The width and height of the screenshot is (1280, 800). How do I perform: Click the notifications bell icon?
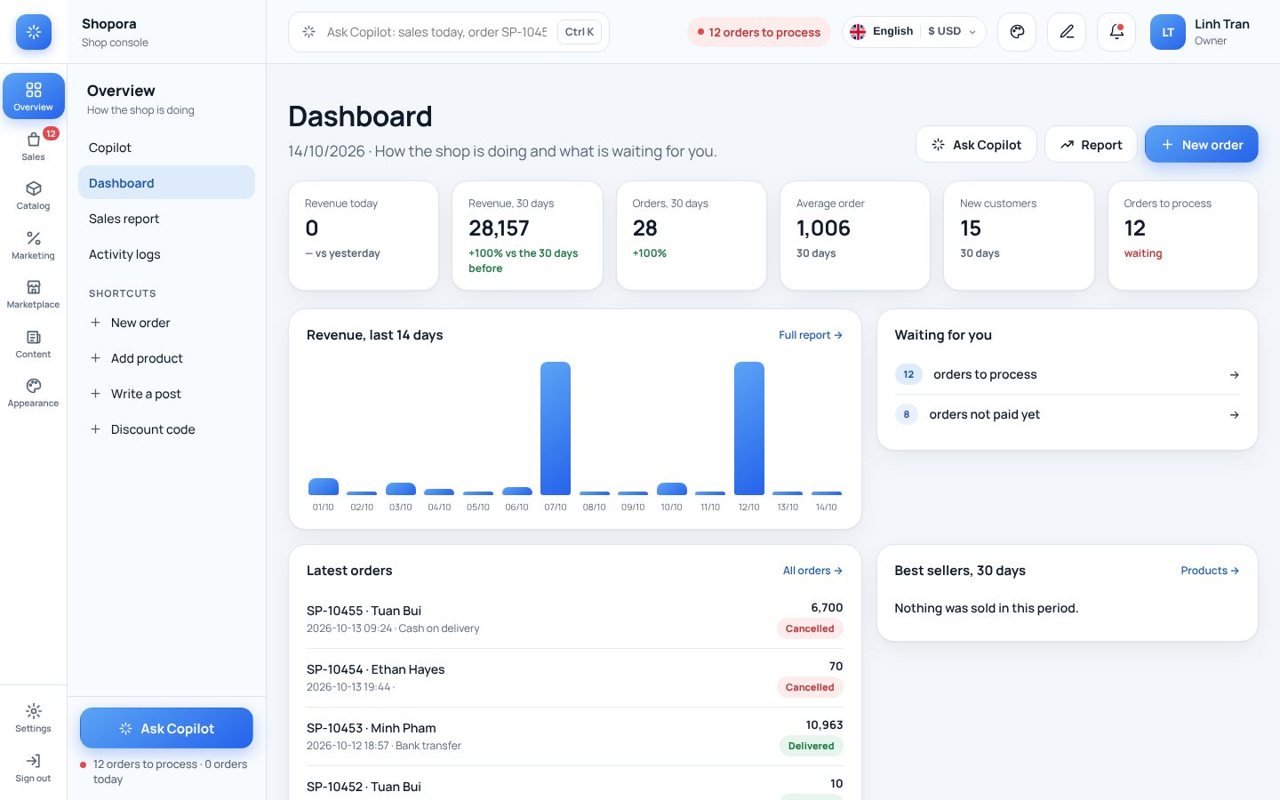1116,32
